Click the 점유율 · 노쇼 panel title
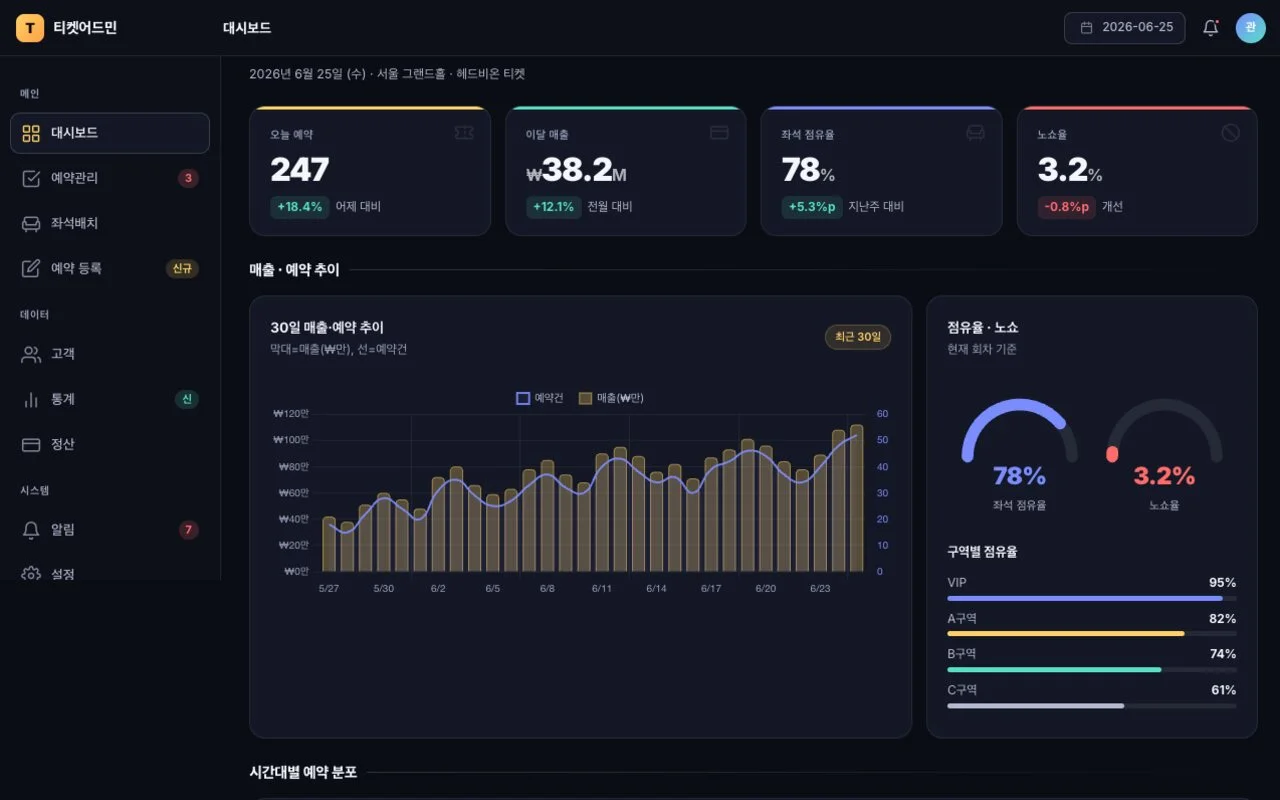 pos(983,328)
